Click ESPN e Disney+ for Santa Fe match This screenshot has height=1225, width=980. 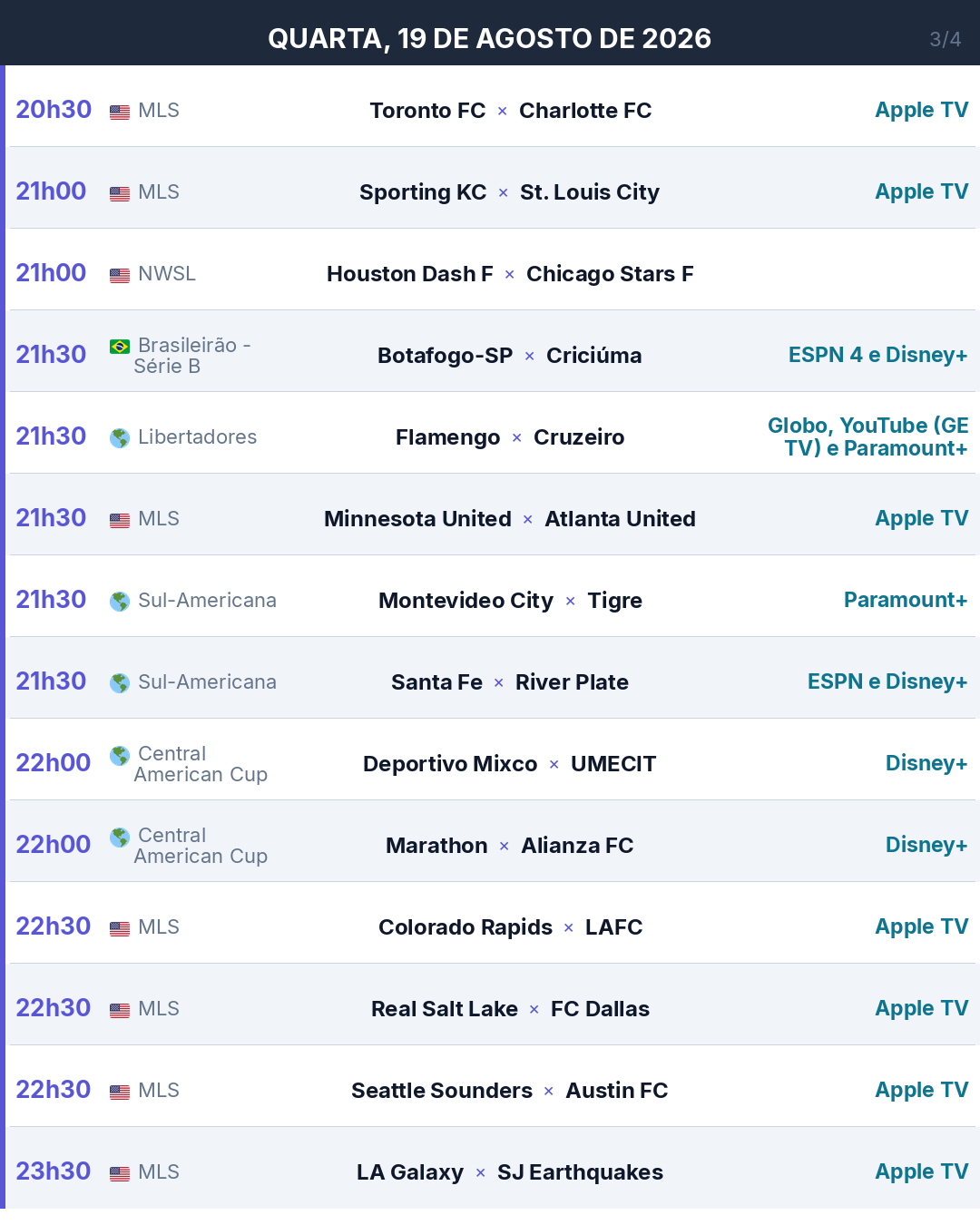click(887, 681)
